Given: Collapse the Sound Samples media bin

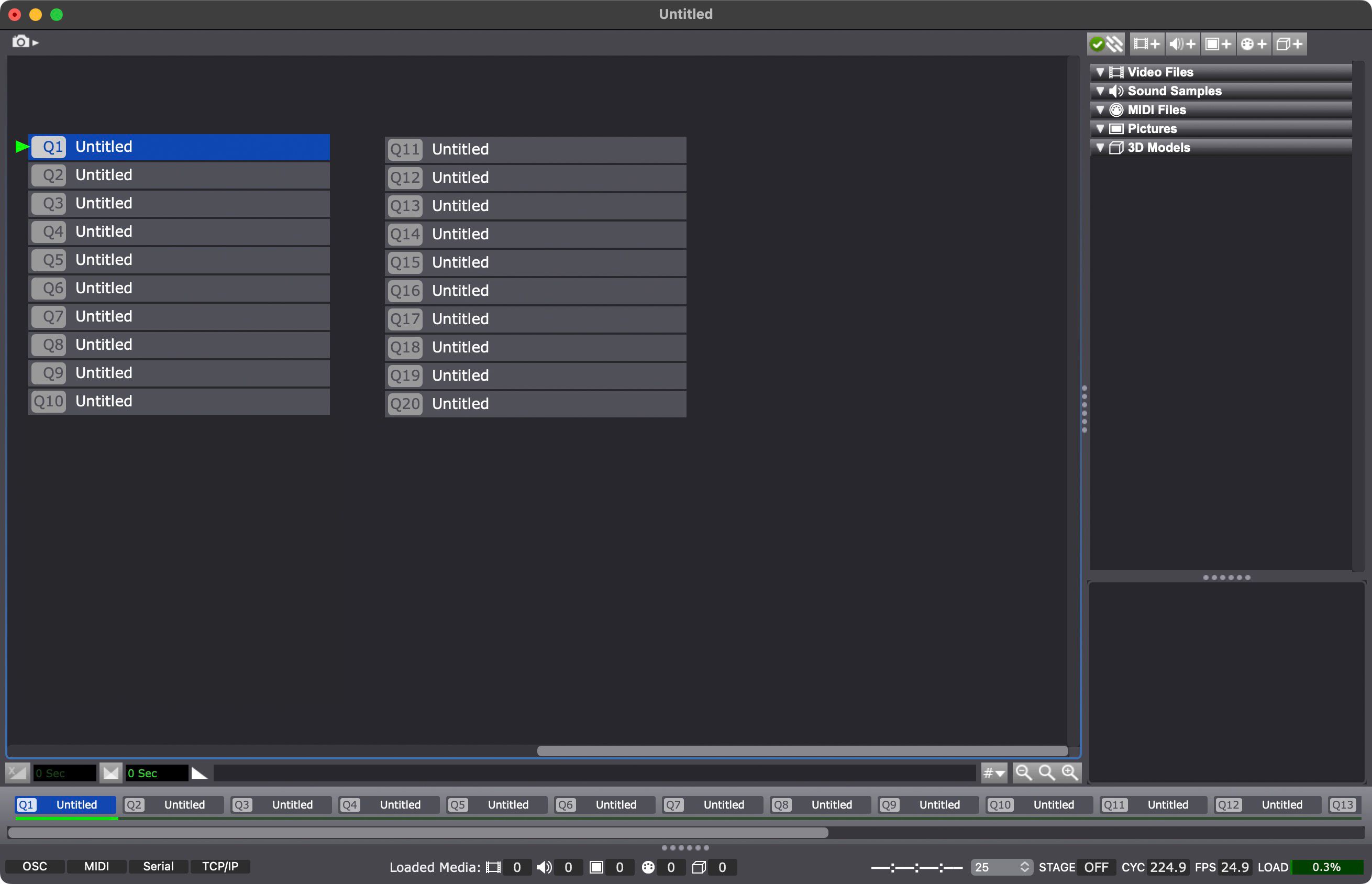Looking at the screenshot, I should point(1100,90).
